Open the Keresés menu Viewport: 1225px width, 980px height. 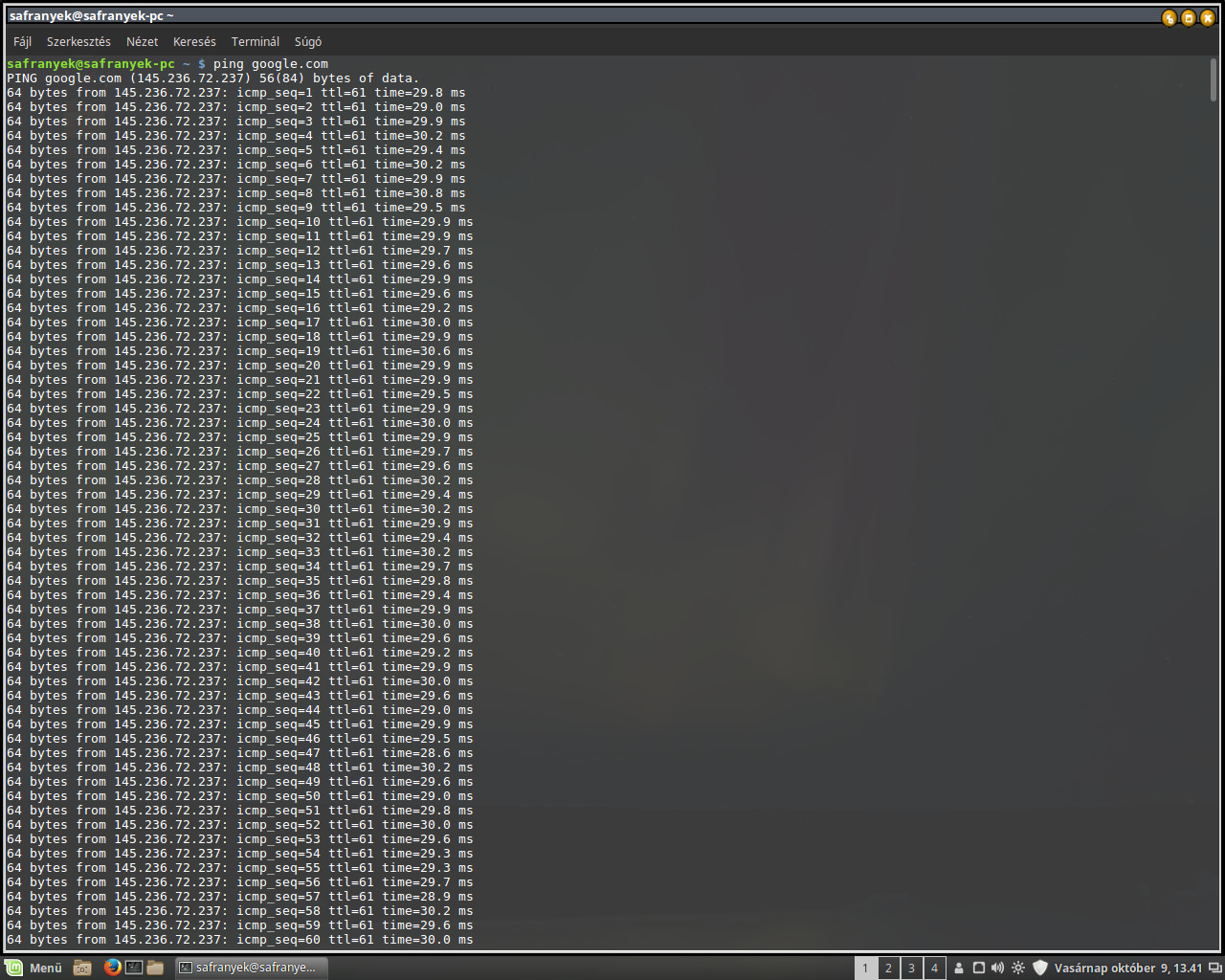pos(194,42)
